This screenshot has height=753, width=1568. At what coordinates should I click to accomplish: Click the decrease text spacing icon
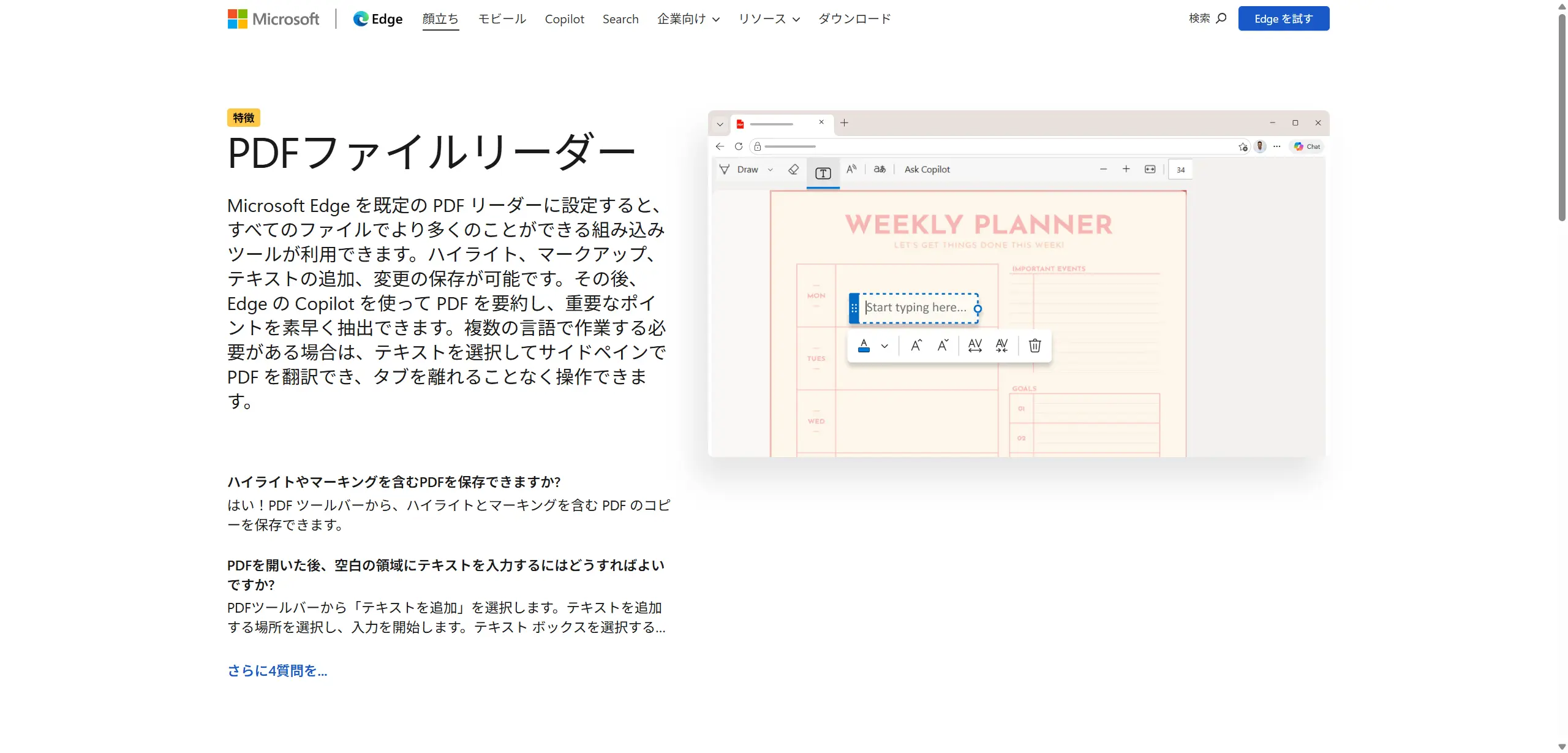point(1002,346)
